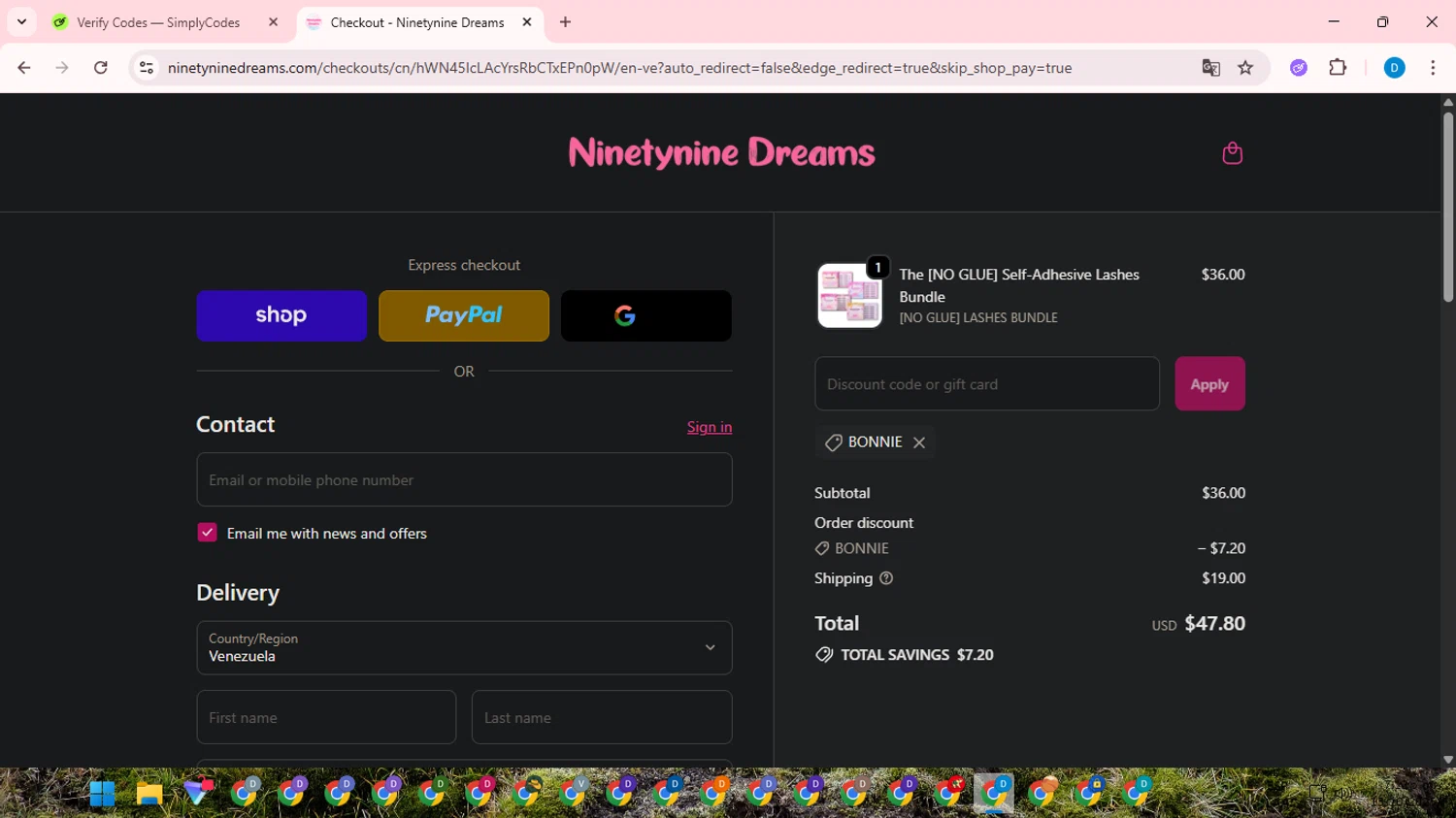Click the total amount $47.80
The height and width of the screenshot is (818, 1456).
click(x=1214, y=624)
